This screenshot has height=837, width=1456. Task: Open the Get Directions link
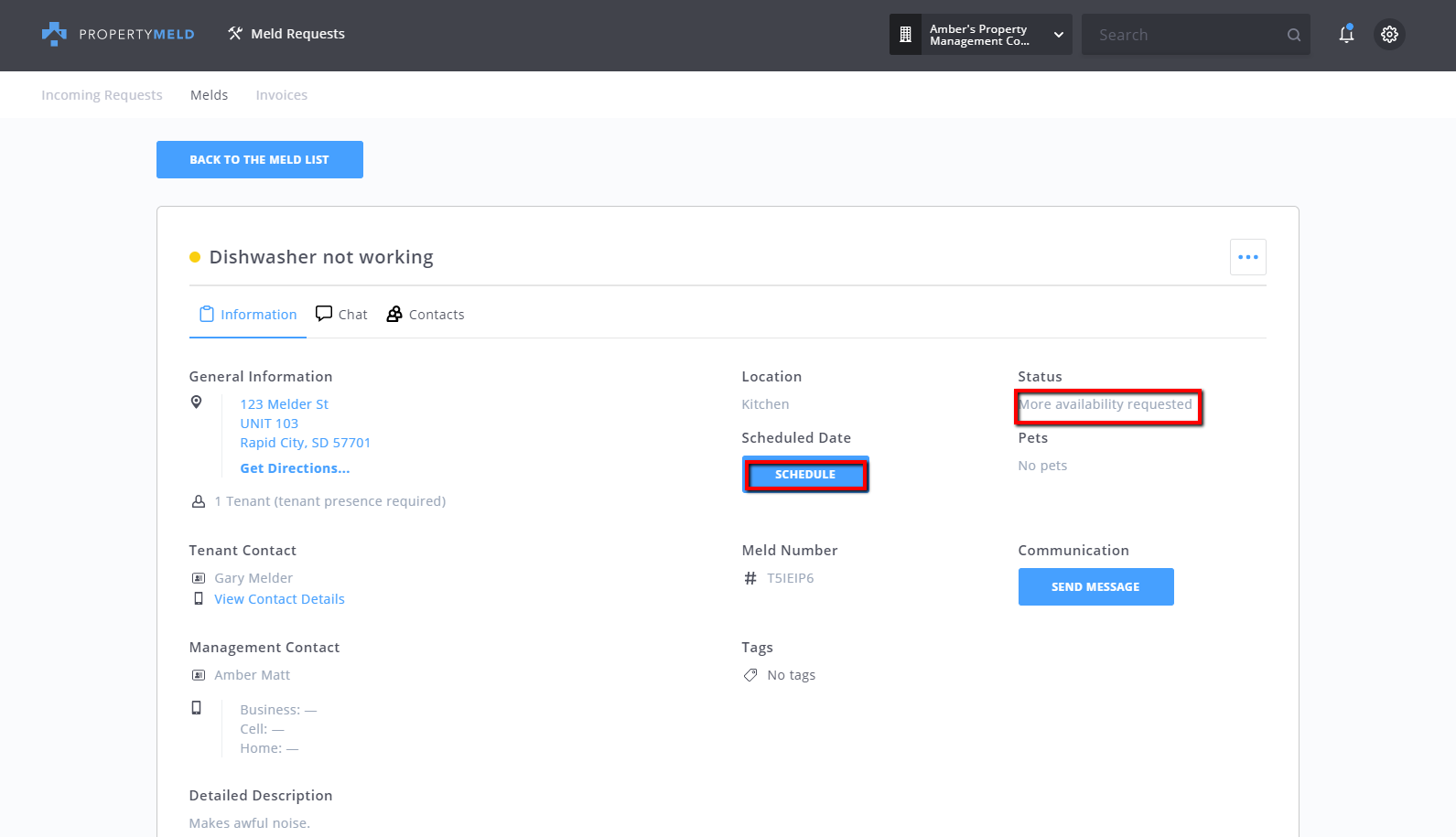[x=295, y=468]
